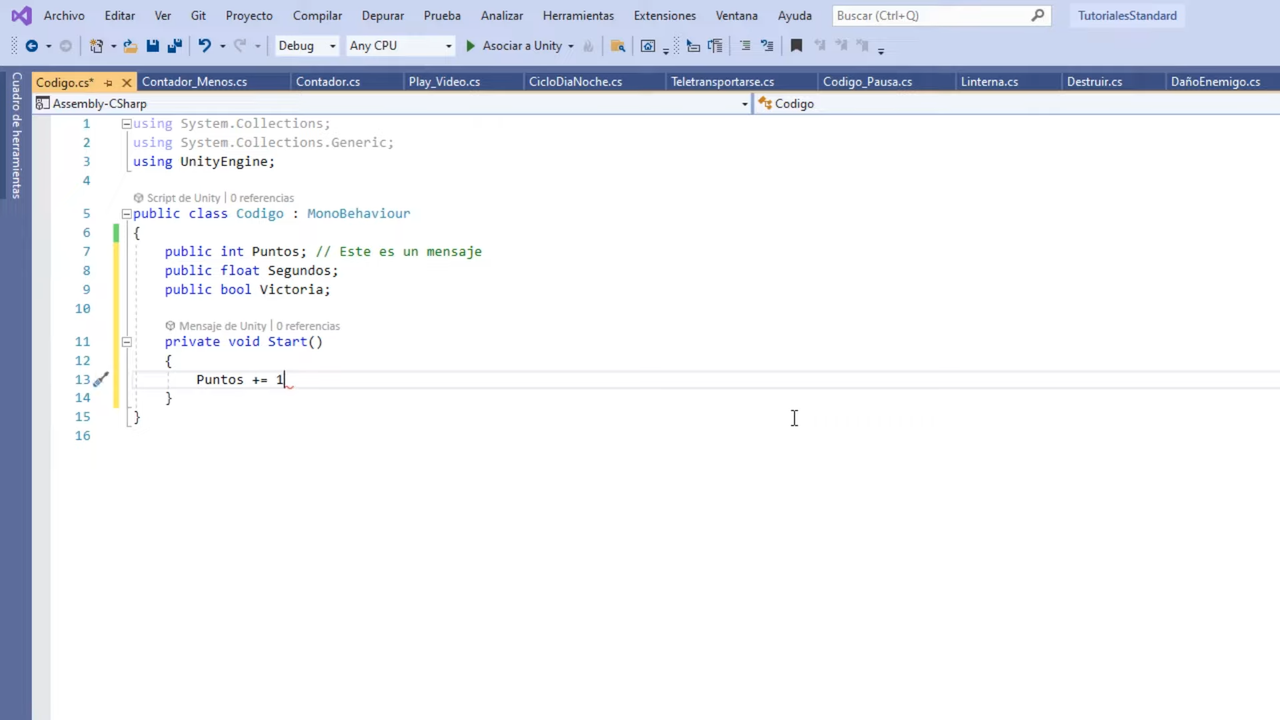Open the Herramientas menu

(578, 15)
